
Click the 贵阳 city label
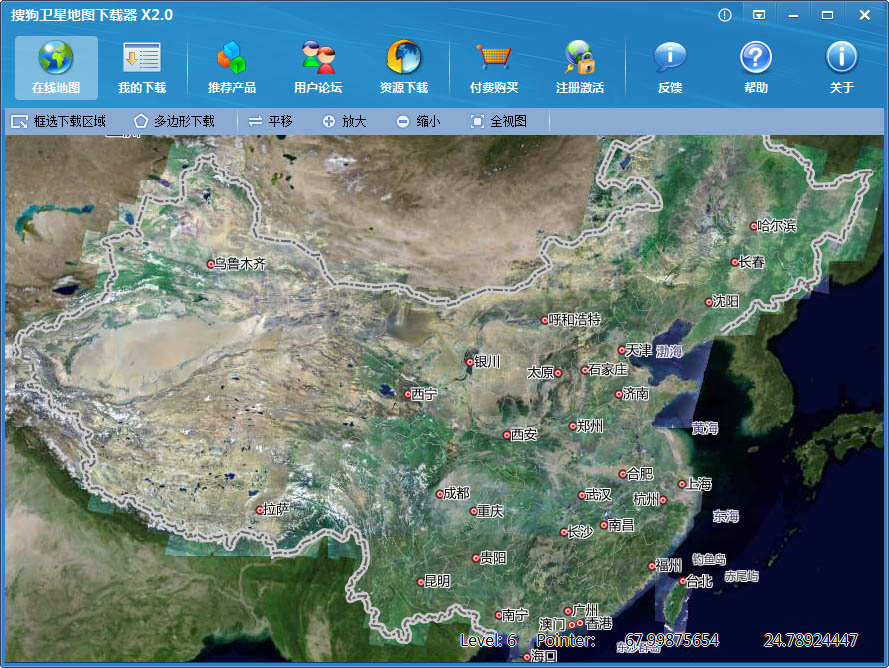pyautogui.click(x=493, y=558)
